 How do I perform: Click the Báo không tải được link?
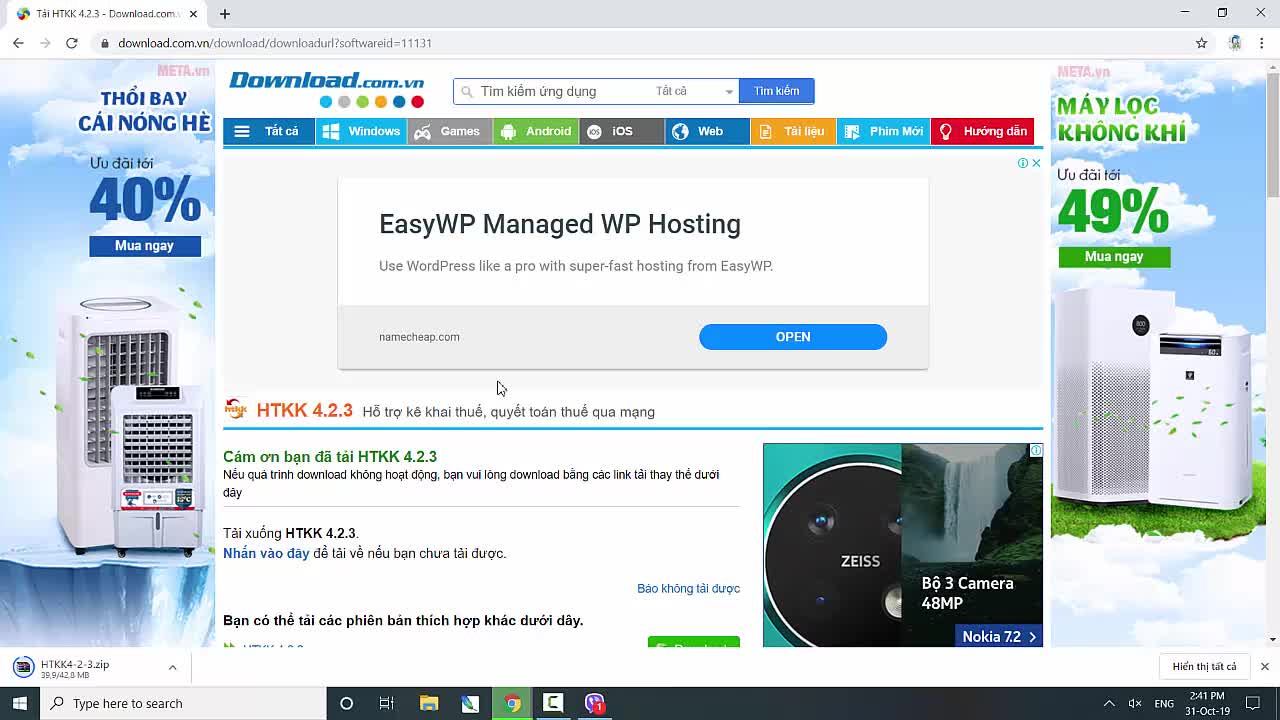point(688,588)
